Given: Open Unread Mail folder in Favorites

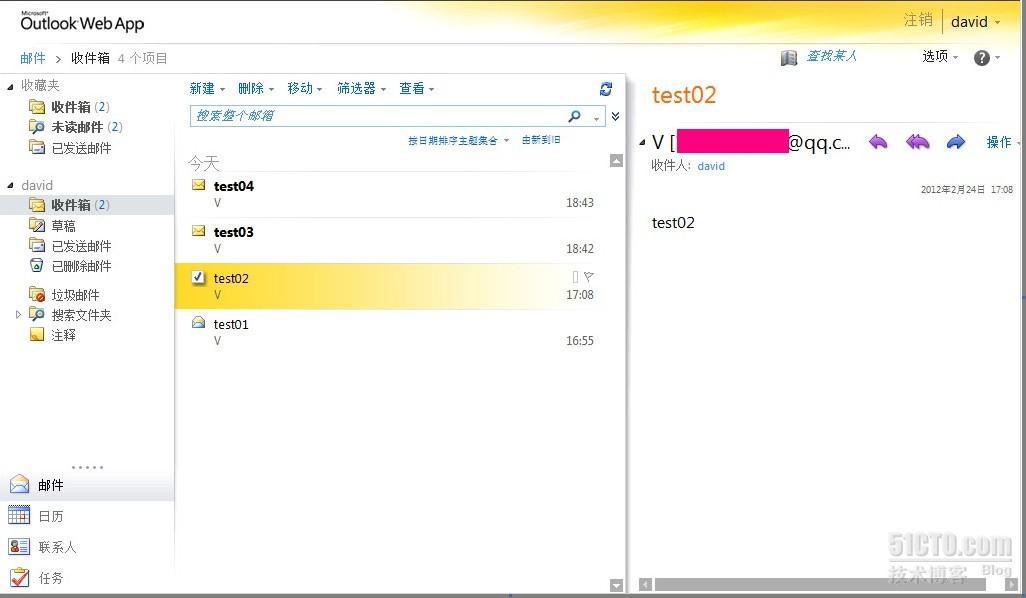Looking at the screenshot, I should [76, 127].
